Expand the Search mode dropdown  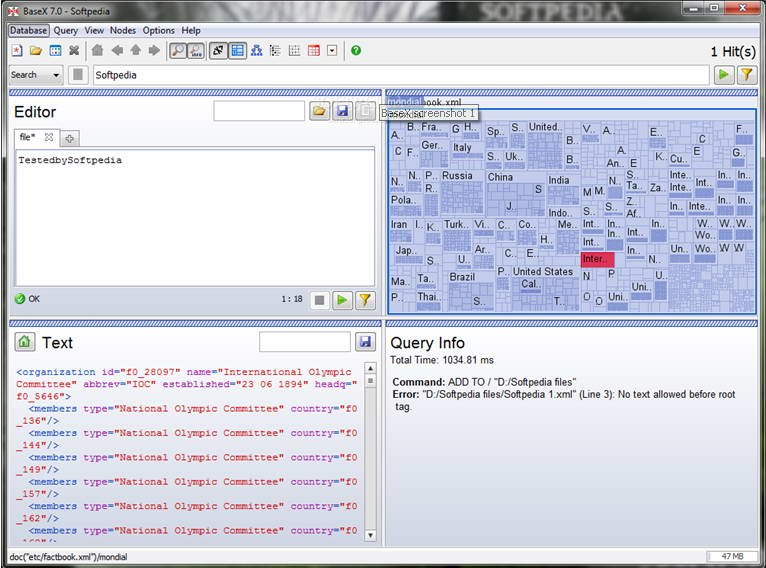pos(36,75)
